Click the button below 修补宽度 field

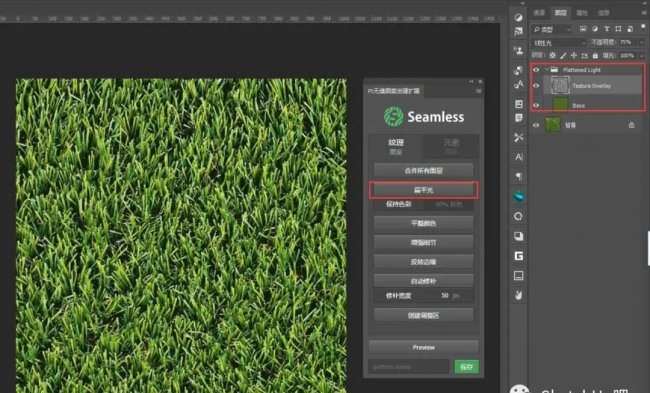pyautogui.click(x=423, y=315)
